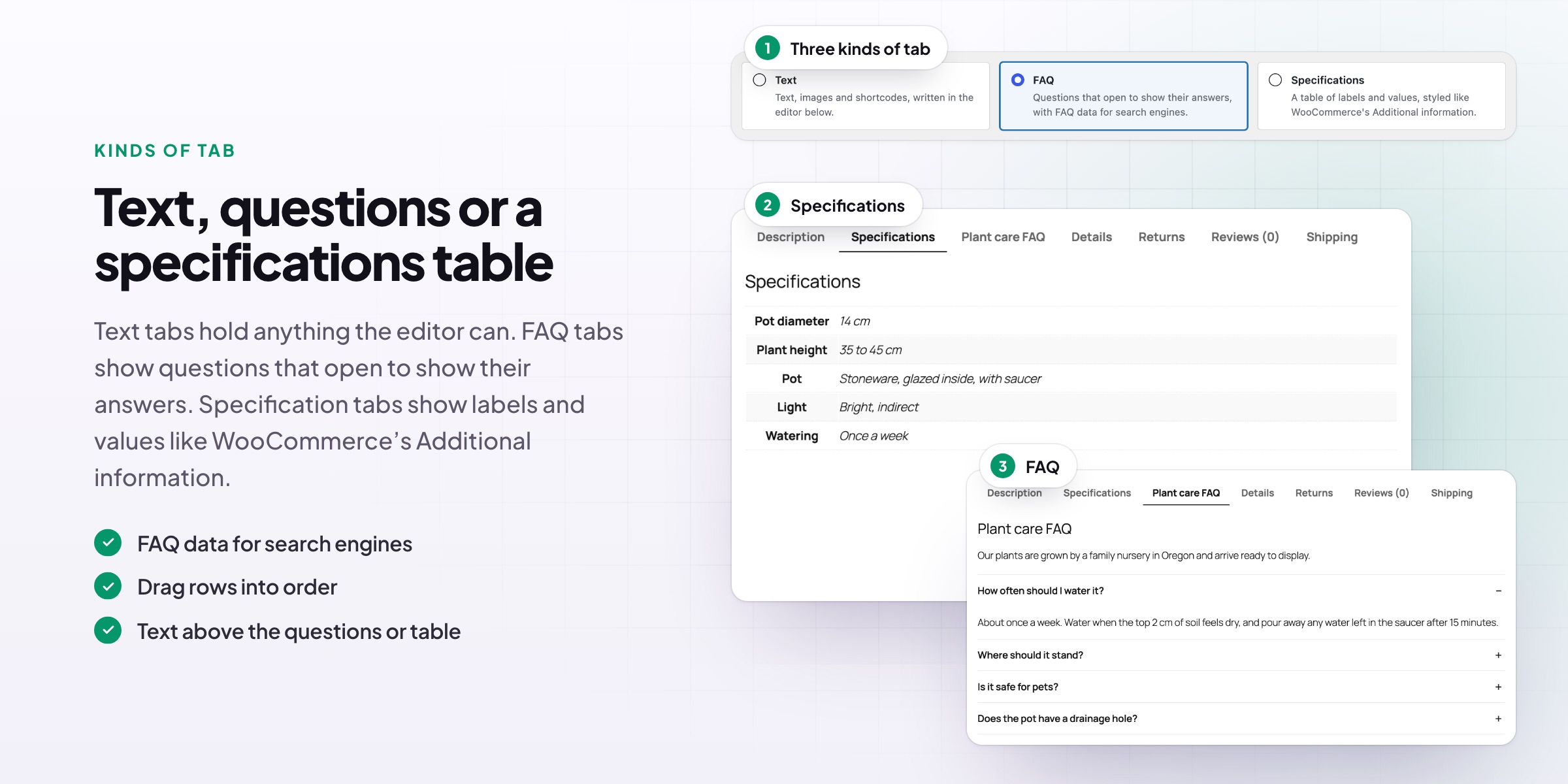The height and width of the screenshot is (784, 1568).
Task: Click the FAQ intro sentence about the Oregon nursery
Action: (x=1143, y=556)
